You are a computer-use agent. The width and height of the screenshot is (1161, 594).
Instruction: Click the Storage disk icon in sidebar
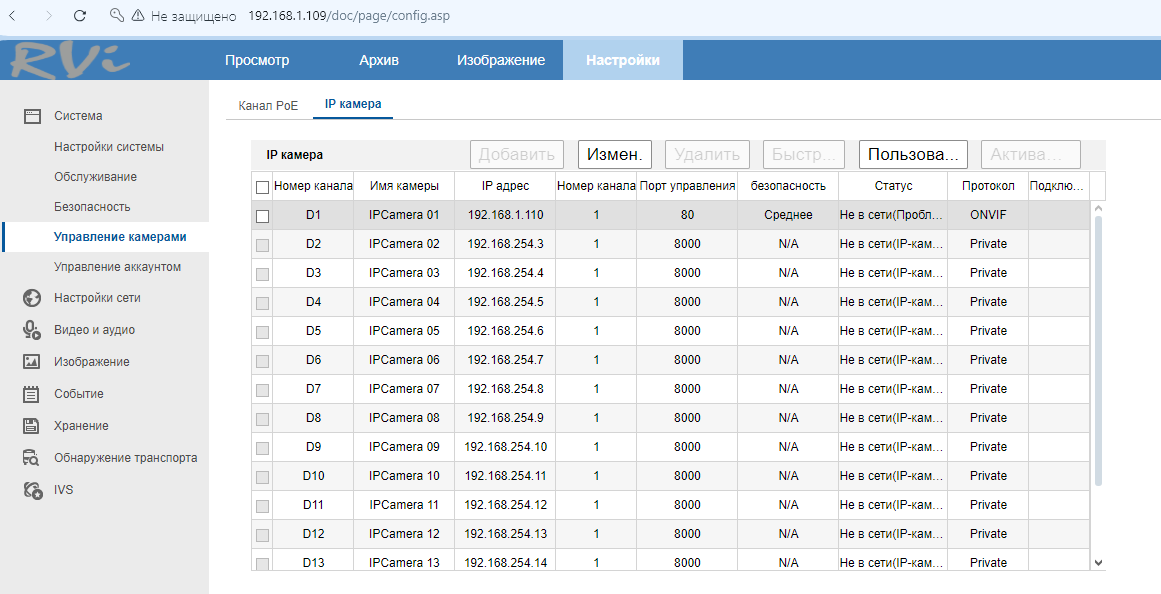point(31,426)
